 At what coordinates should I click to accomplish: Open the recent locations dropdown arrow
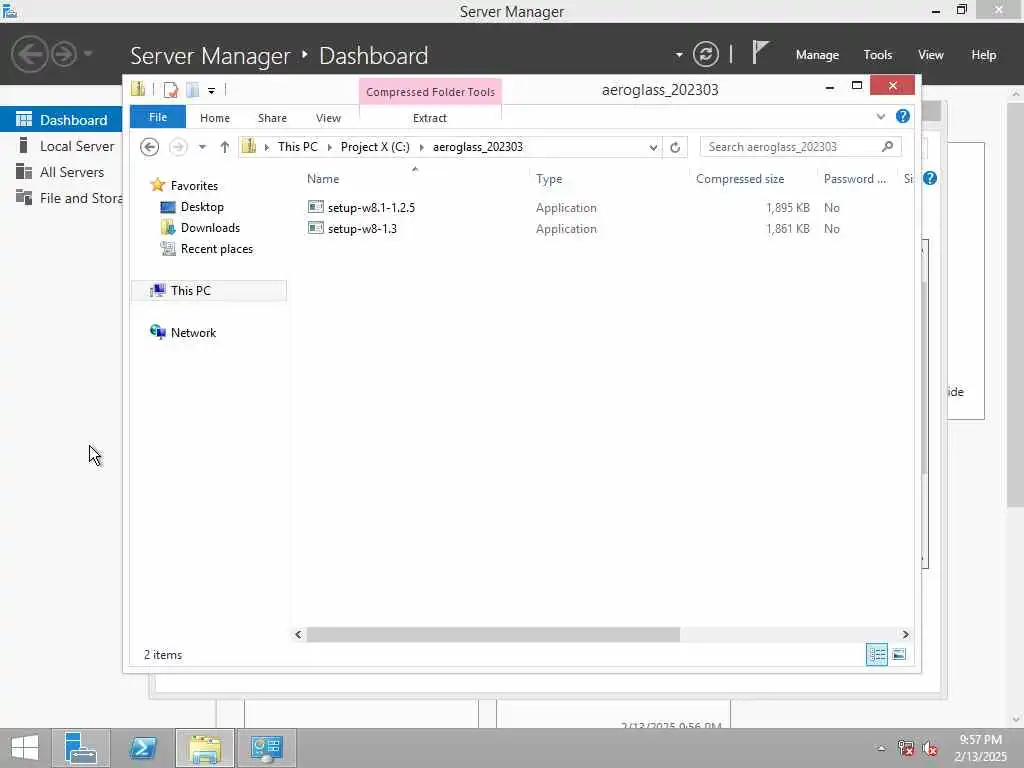202,147
